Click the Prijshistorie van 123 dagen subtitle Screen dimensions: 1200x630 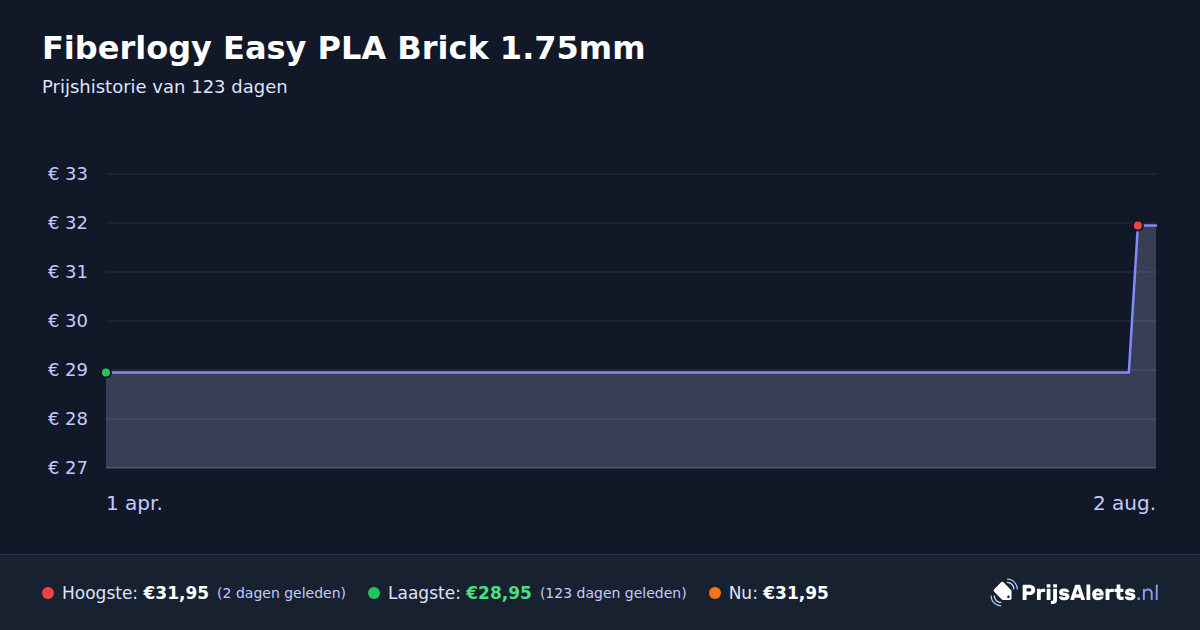pyautogui.click(x=165, y=87)
